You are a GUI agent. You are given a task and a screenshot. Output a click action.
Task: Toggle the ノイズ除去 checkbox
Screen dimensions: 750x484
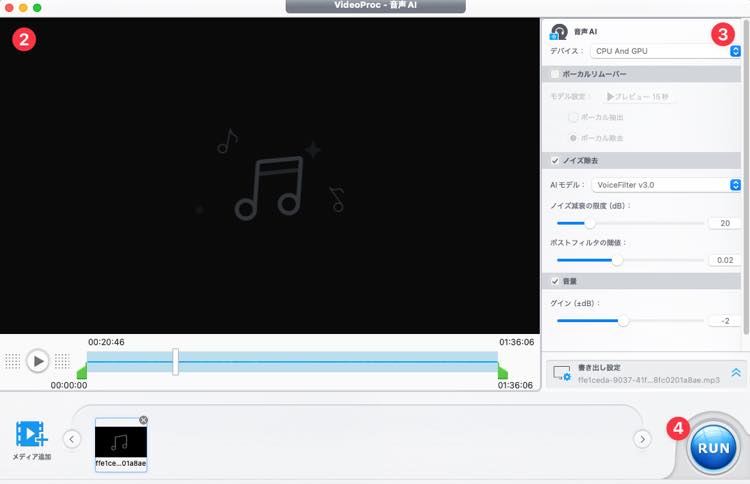(555, 161)
